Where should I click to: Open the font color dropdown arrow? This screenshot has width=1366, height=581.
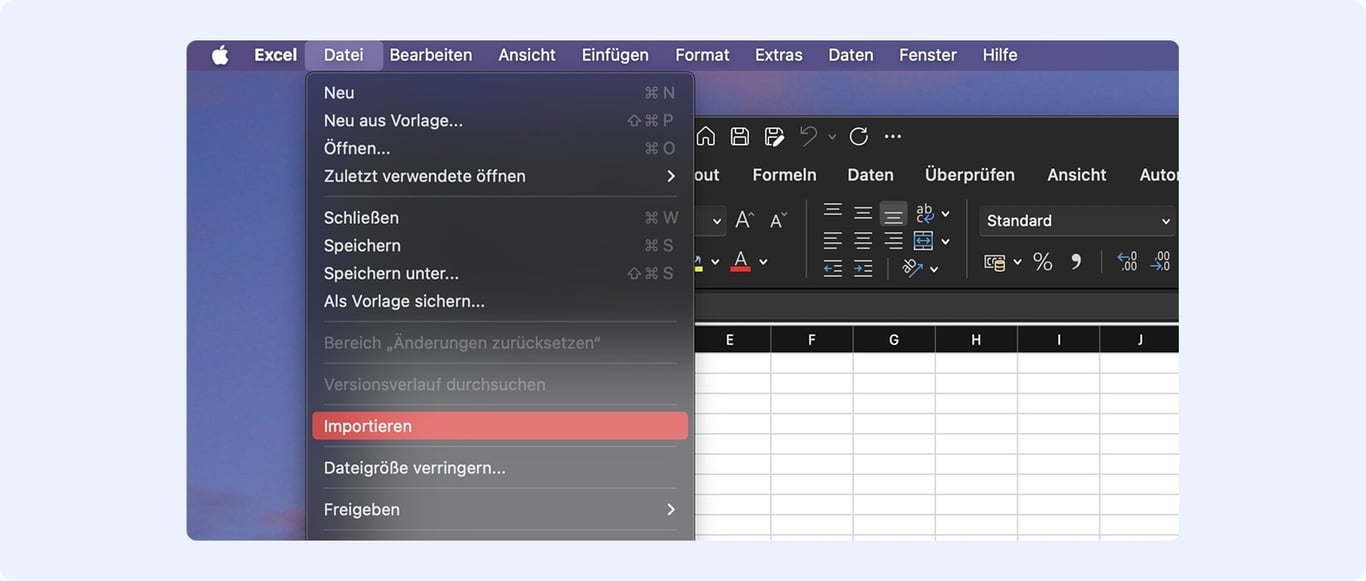pos(763,262)
